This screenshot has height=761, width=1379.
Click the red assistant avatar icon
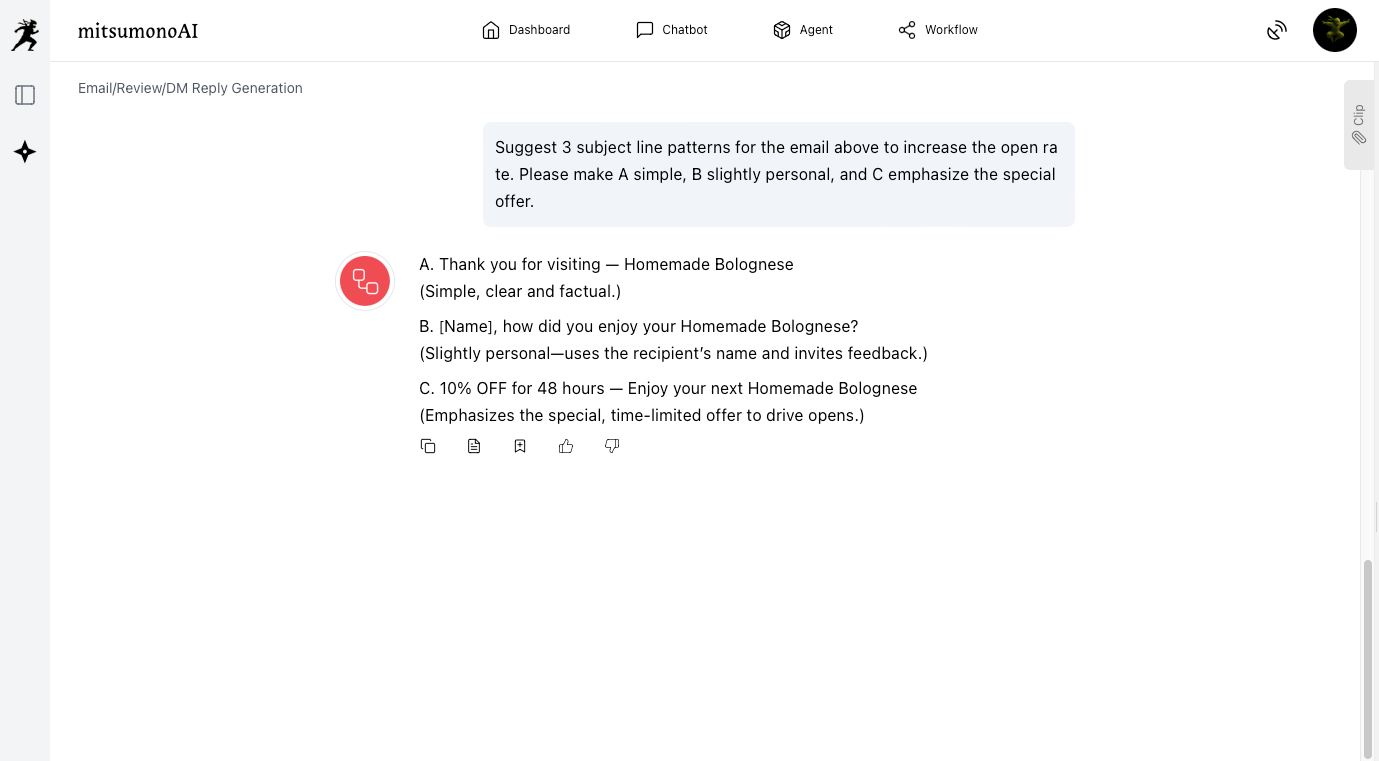[x=365, y=281]
